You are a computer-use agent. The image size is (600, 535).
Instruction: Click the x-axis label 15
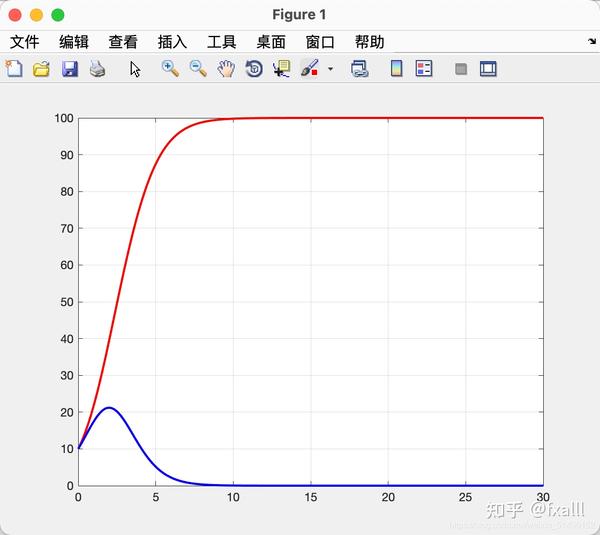pos(311,497)
